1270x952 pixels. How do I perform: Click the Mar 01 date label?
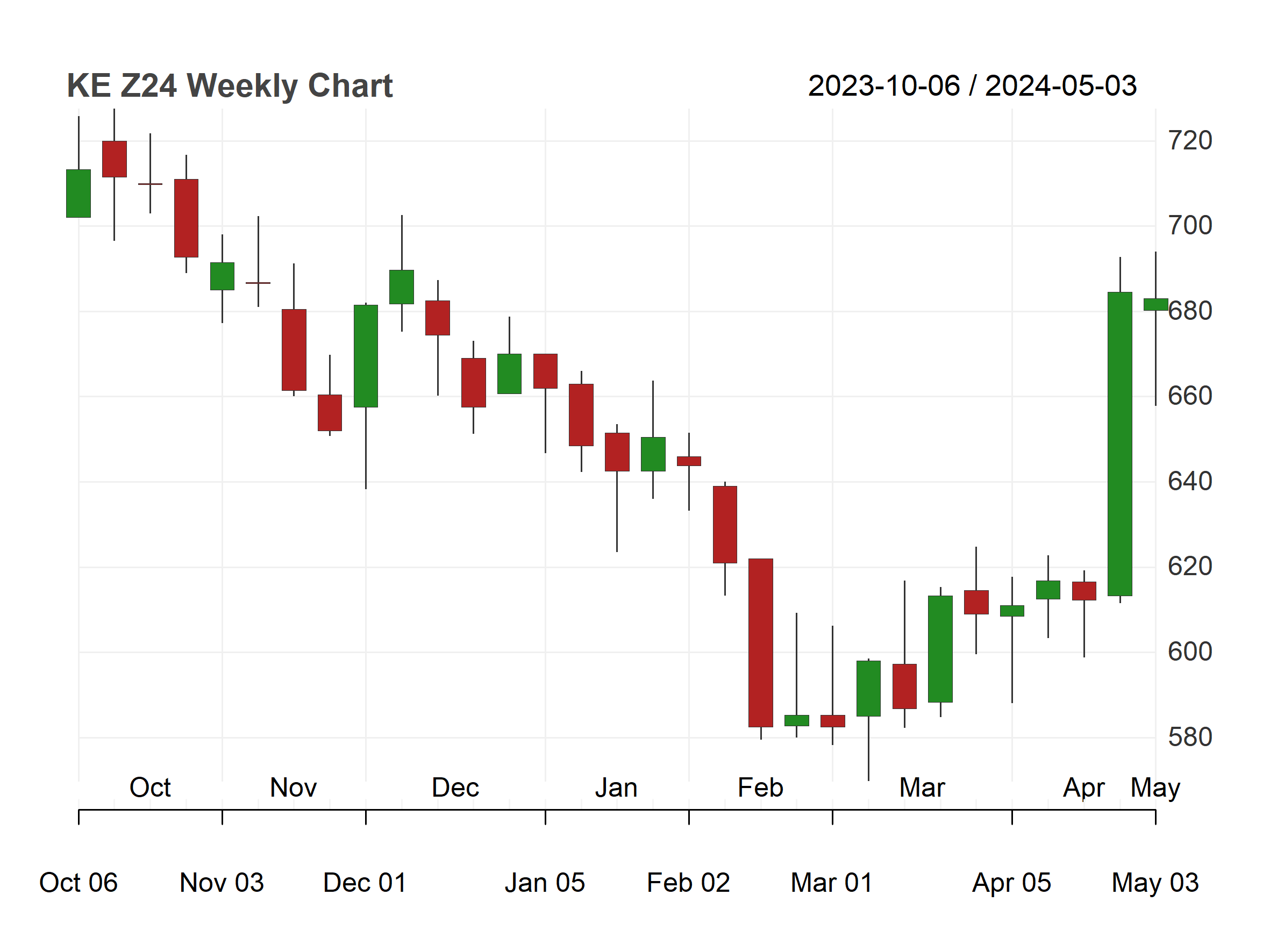[832, 883]
